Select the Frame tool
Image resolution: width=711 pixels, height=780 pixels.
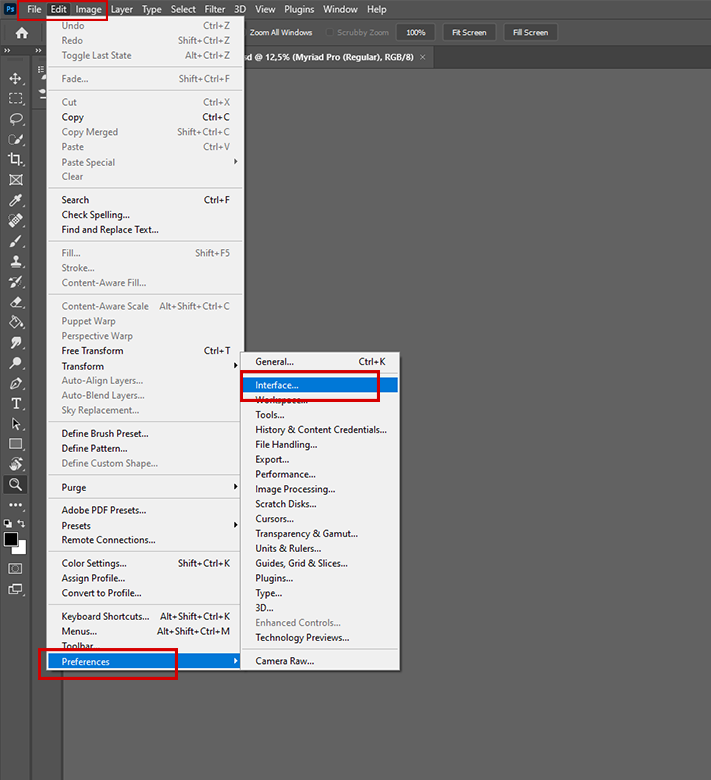pos(15,180)
